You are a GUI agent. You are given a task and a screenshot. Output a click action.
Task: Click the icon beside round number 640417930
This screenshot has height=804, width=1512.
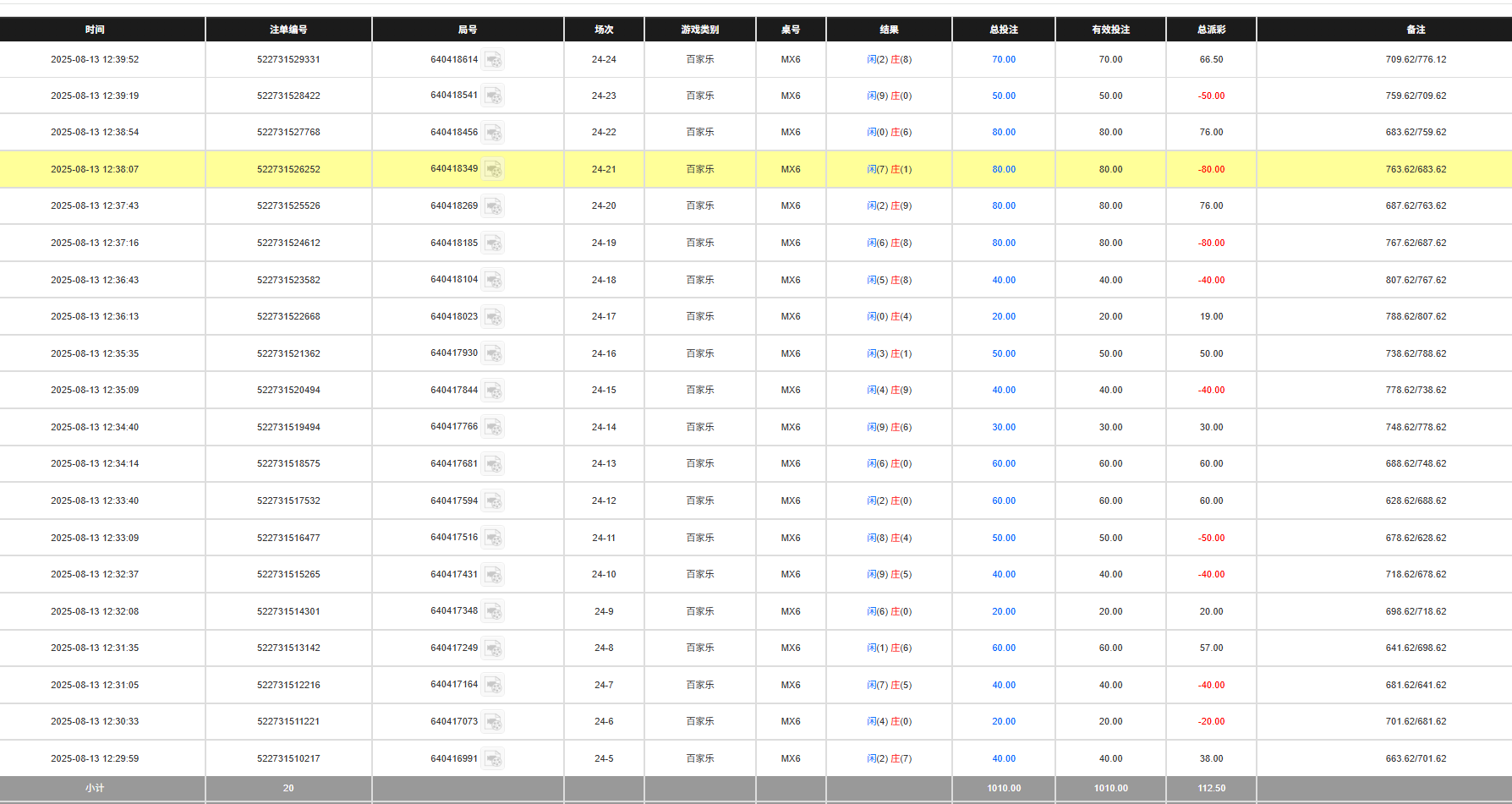(x=493, y=354)
